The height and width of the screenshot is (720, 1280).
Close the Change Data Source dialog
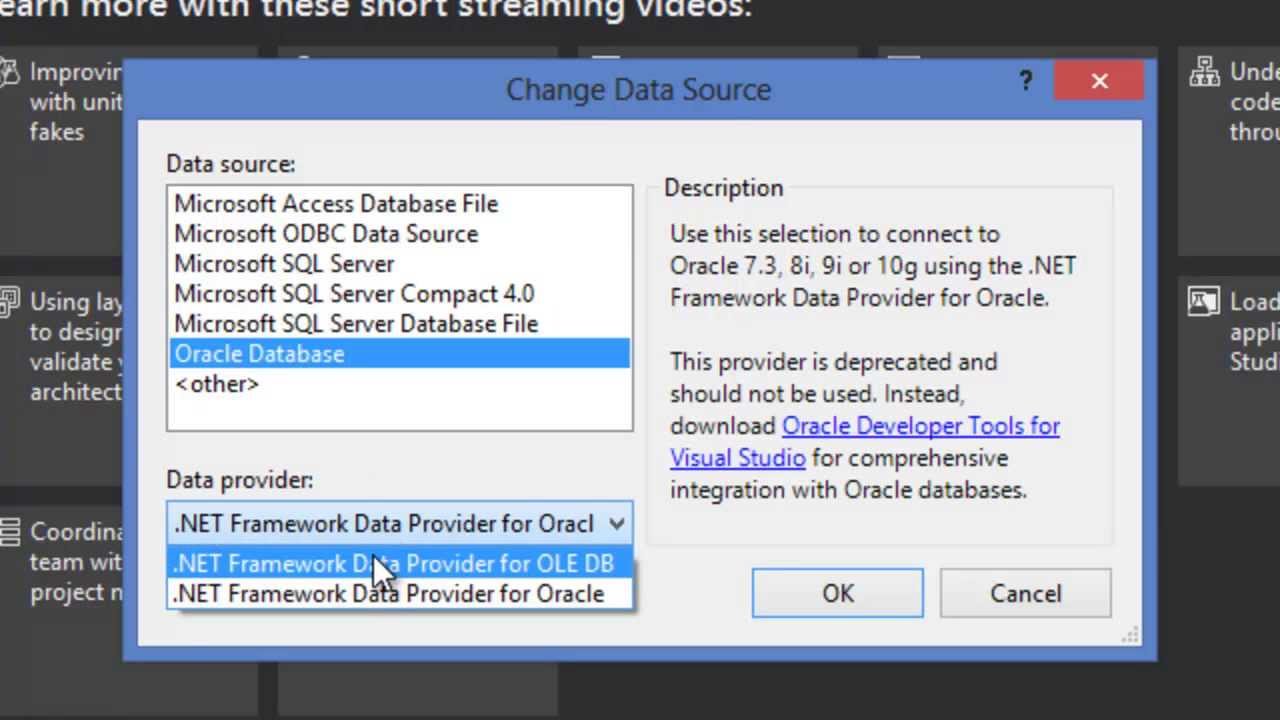pyautogui.click(x=1099, y=82)
